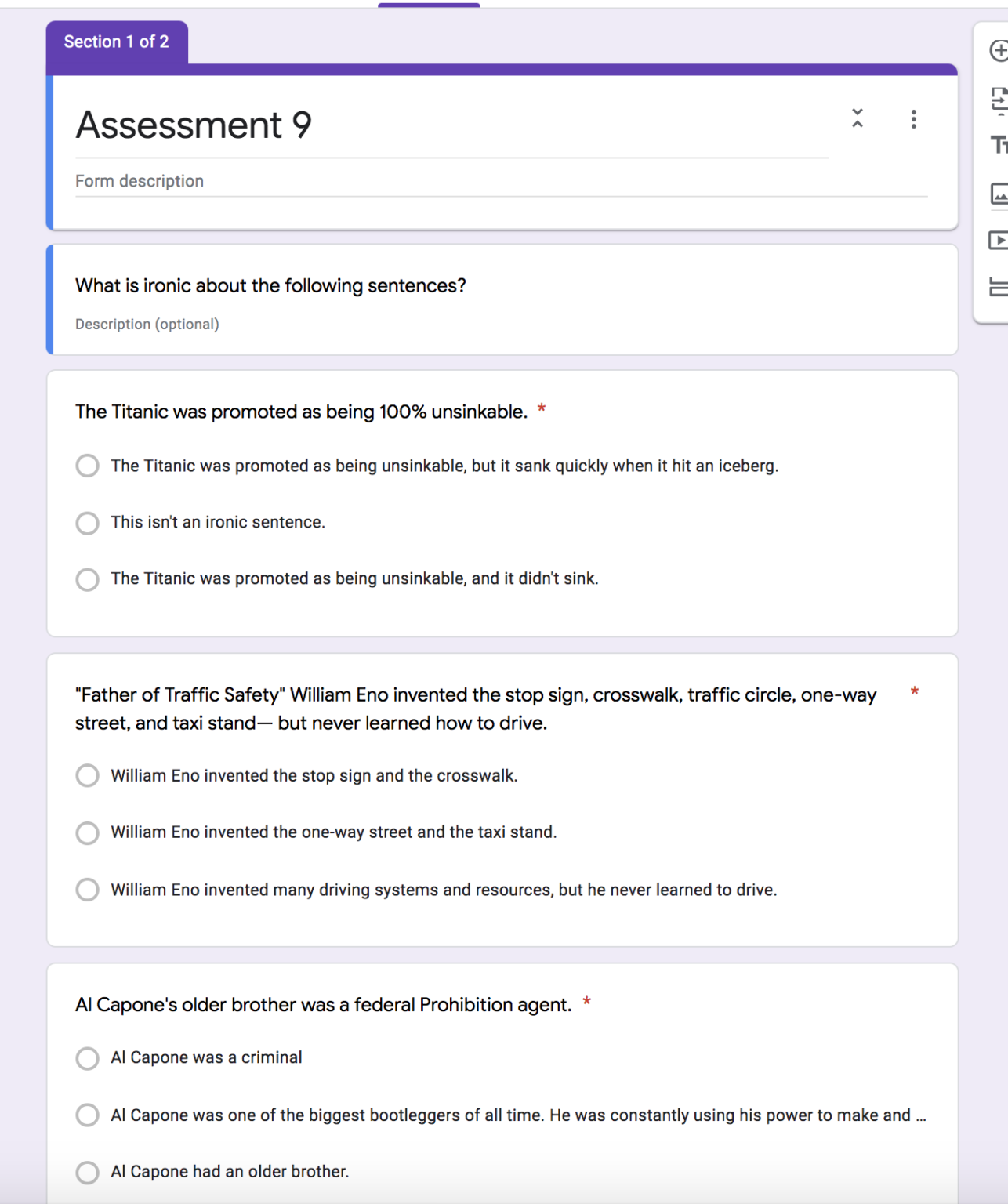The height and width of the screenshot is (1204, 1008).
Task: Edit the 'What is ironic' question title
Action: click(x=270, y=285)
